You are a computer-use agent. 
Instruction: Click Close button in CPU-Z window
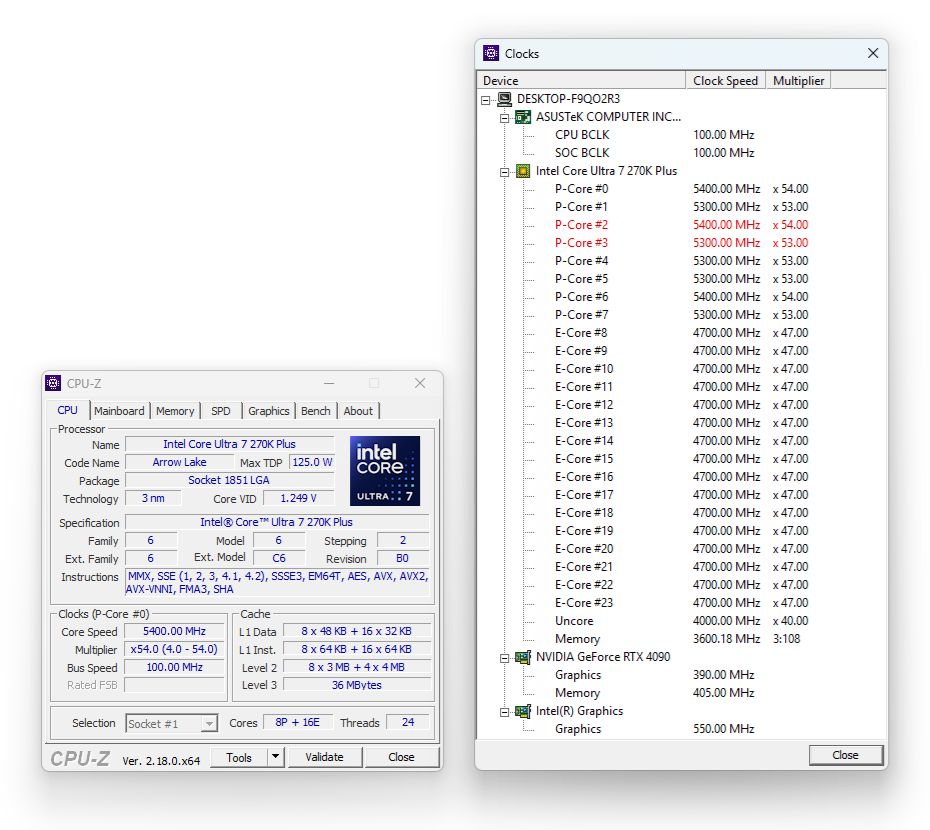pos(402,757)
